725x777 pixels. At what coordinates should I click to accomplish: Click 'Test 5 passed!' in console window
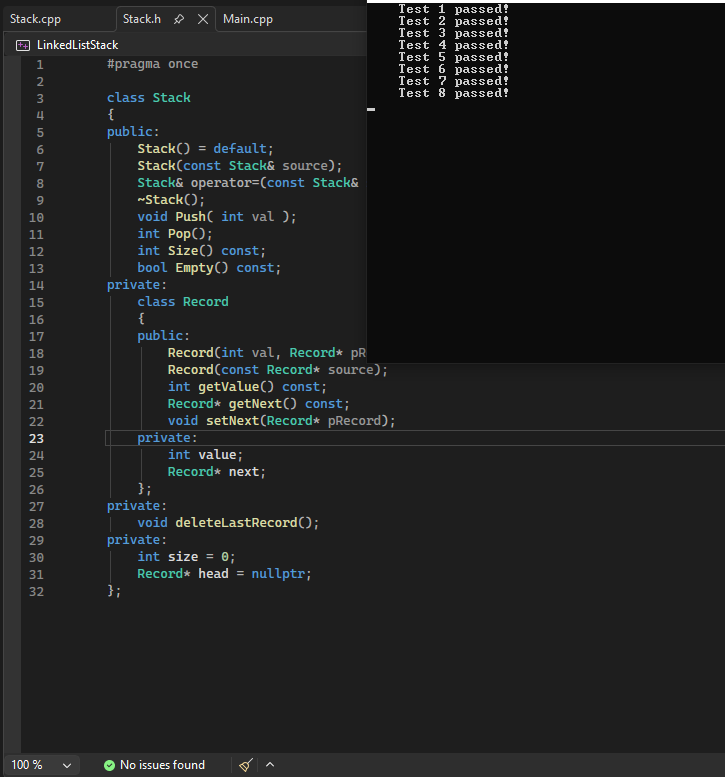(x=453, y=57)
